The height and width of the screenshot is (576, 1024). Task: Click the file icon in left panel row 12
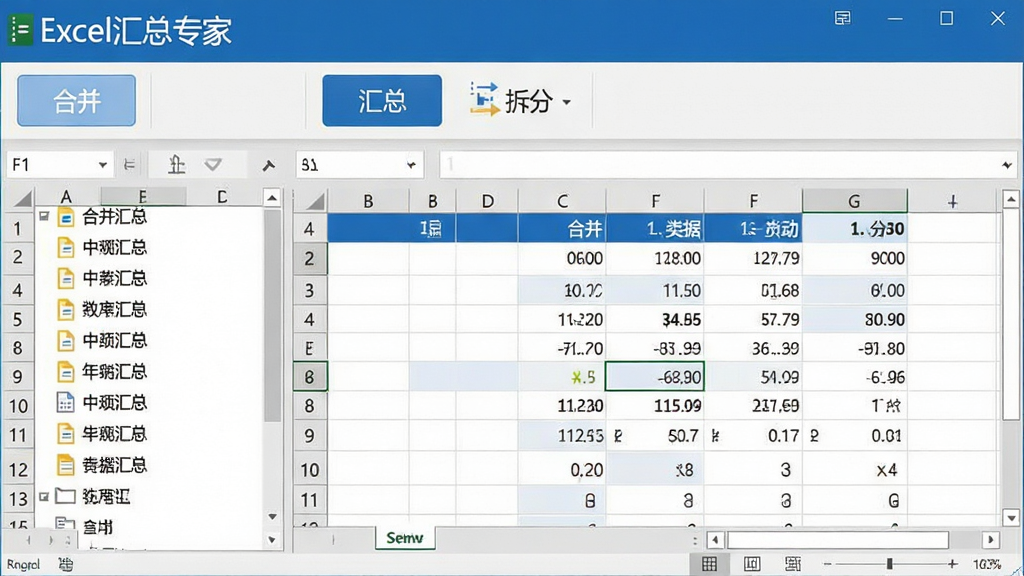point(65,465)
